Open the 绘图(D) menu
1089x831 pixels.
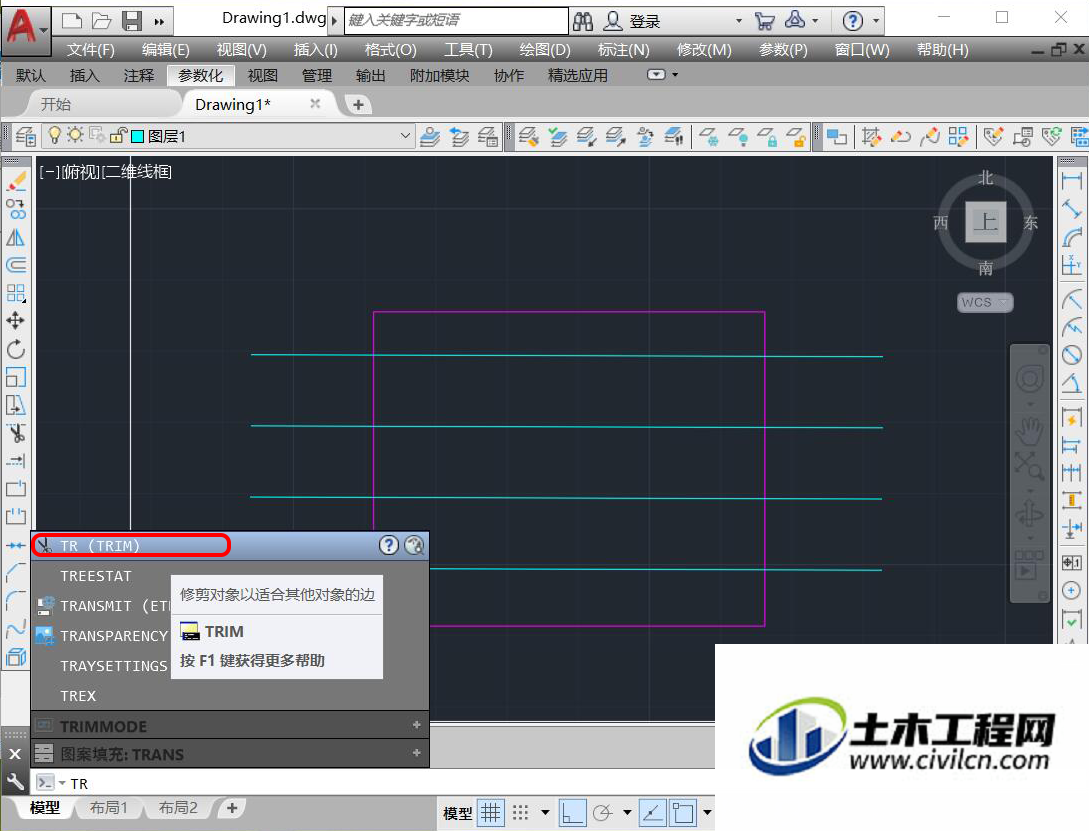544,50
